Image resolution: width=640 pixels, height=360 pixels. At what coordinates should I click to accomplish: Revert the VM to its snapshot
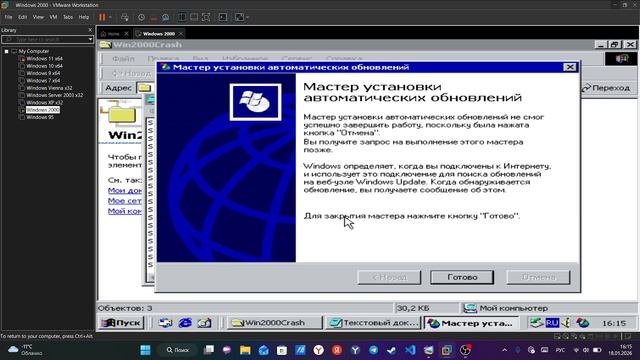point(153,17)
